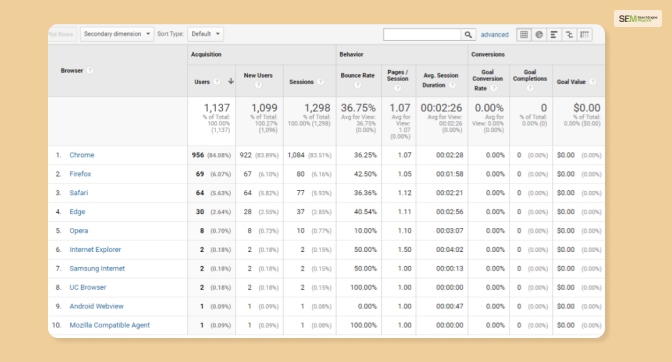Click into the table search field
This screenshot has width=672, height=362.
[422, 35]
